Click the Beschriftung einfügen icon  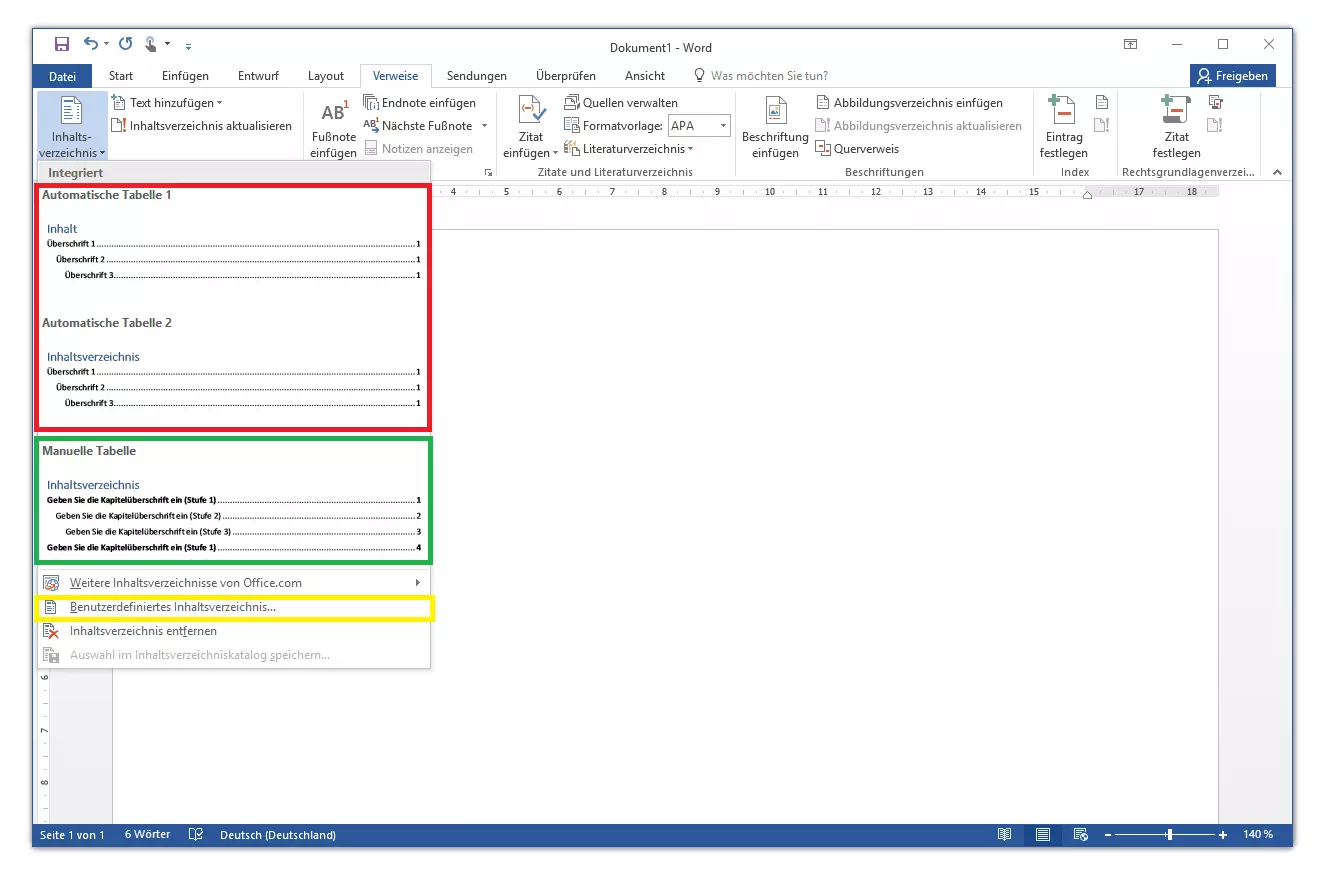point(776,110)
